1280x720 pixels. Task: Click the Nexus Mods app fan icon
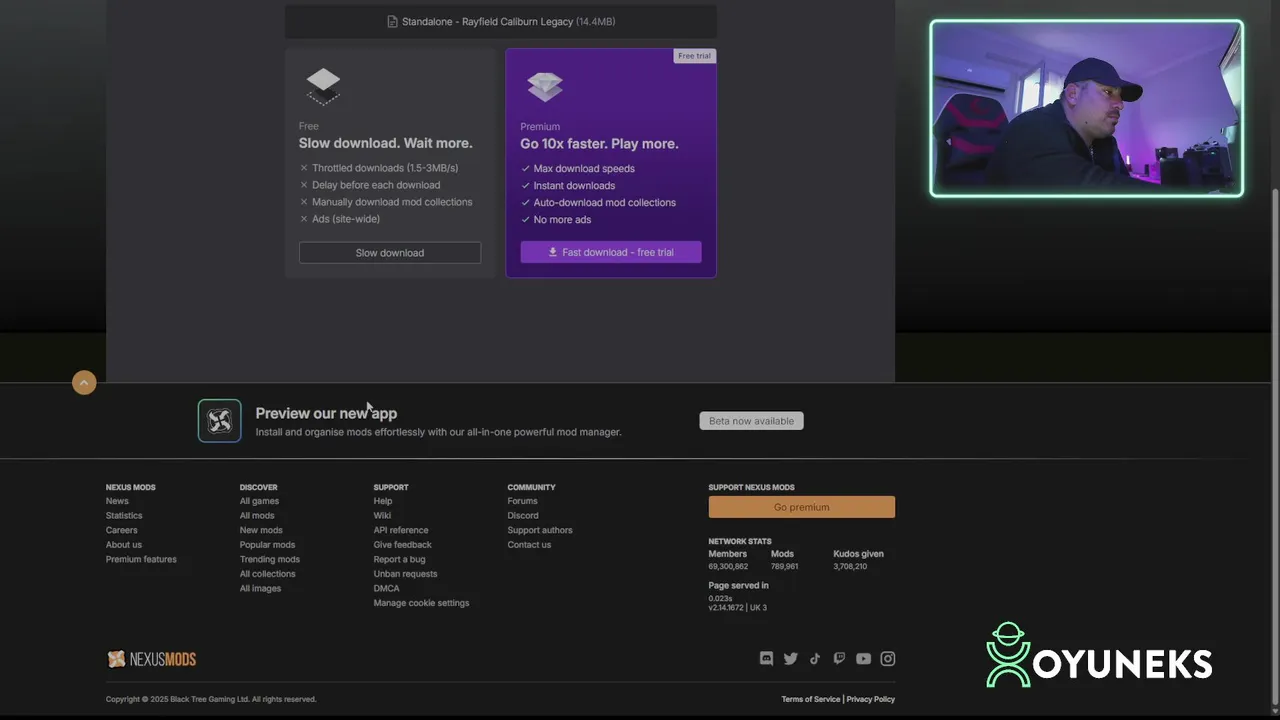[219, 421]
